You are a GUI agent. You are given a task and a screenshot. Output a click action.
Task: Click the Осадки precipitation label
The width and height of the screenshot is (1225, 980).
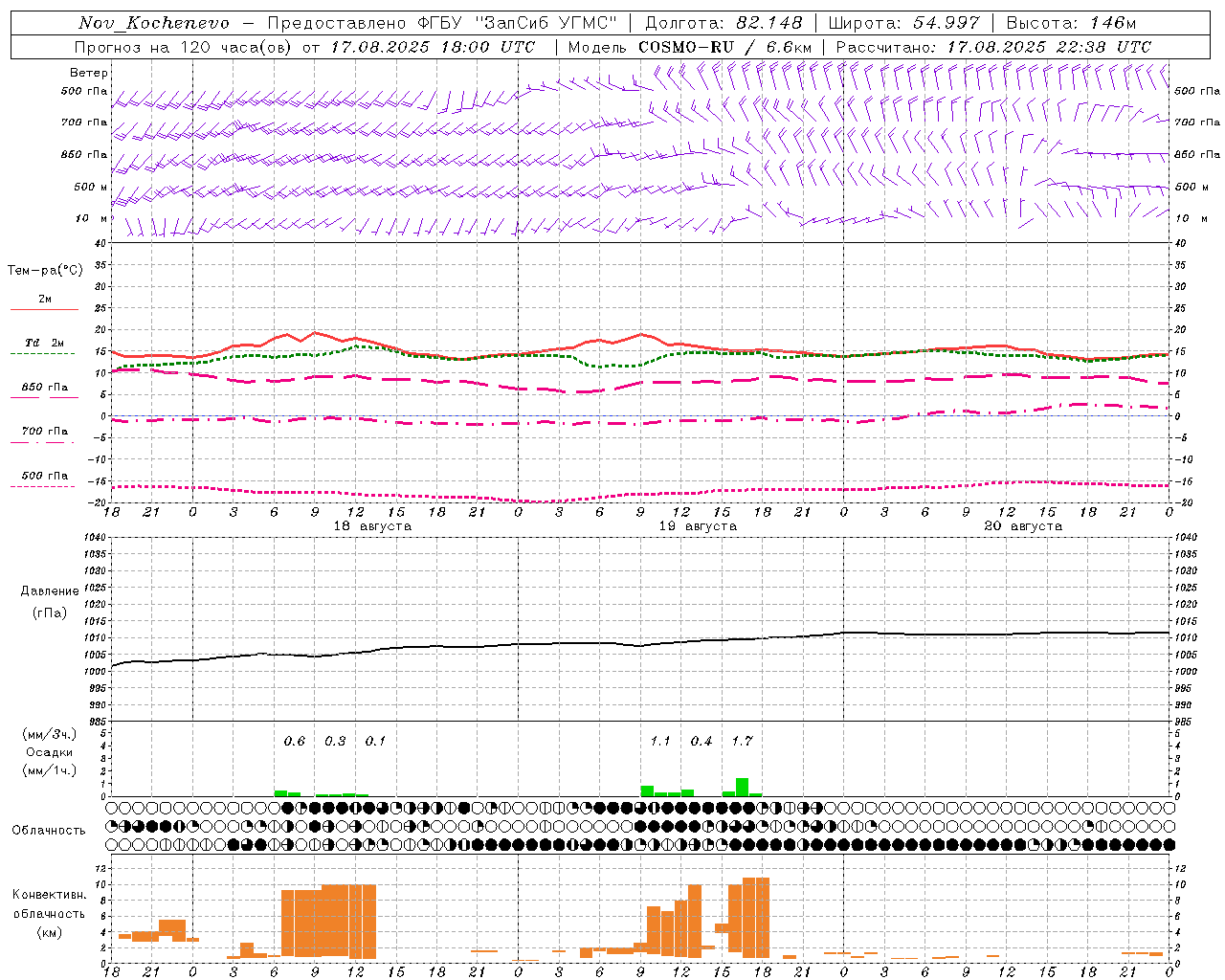49,752
